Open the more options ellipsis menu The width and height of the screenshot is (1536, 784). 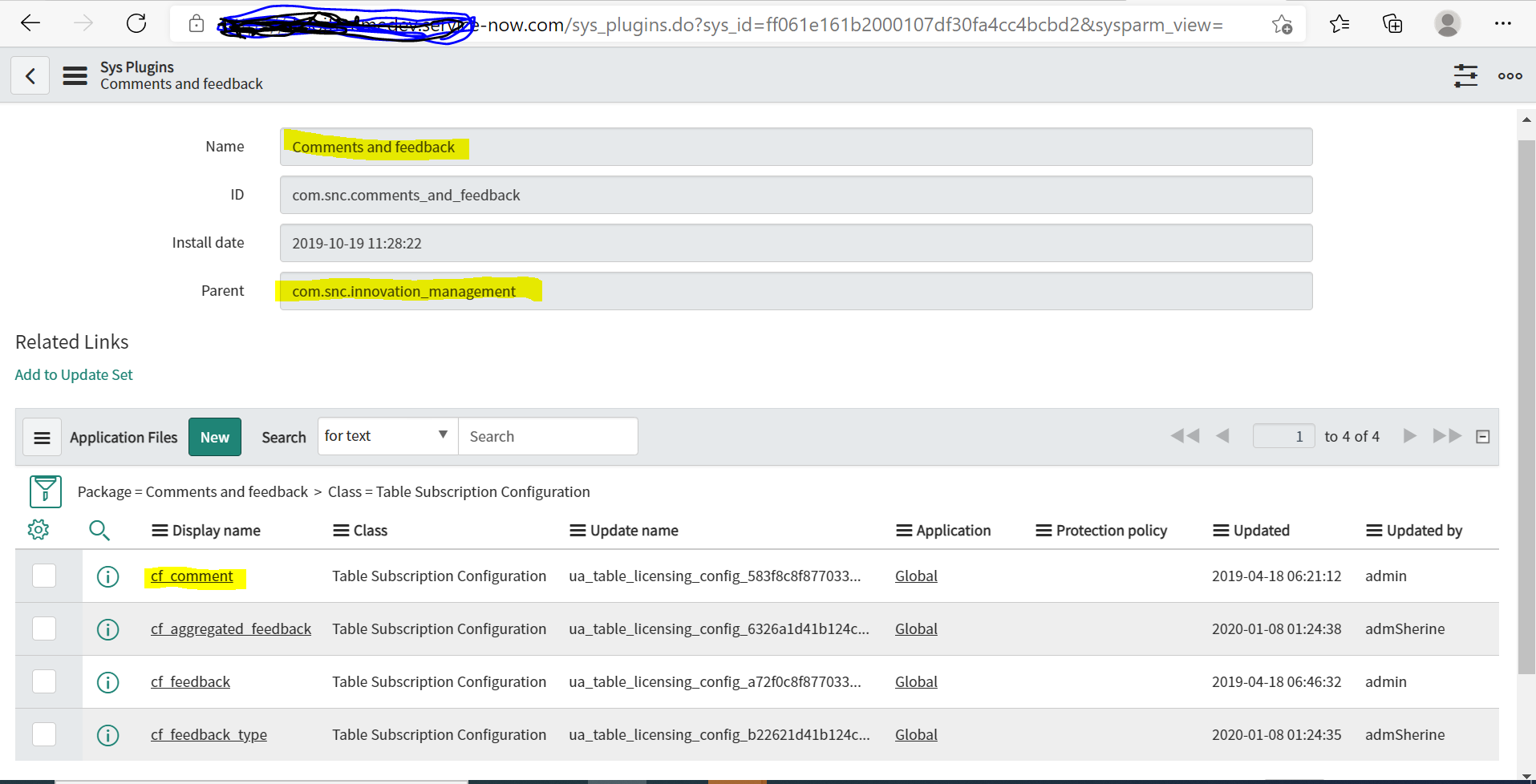coord(1509,75)
